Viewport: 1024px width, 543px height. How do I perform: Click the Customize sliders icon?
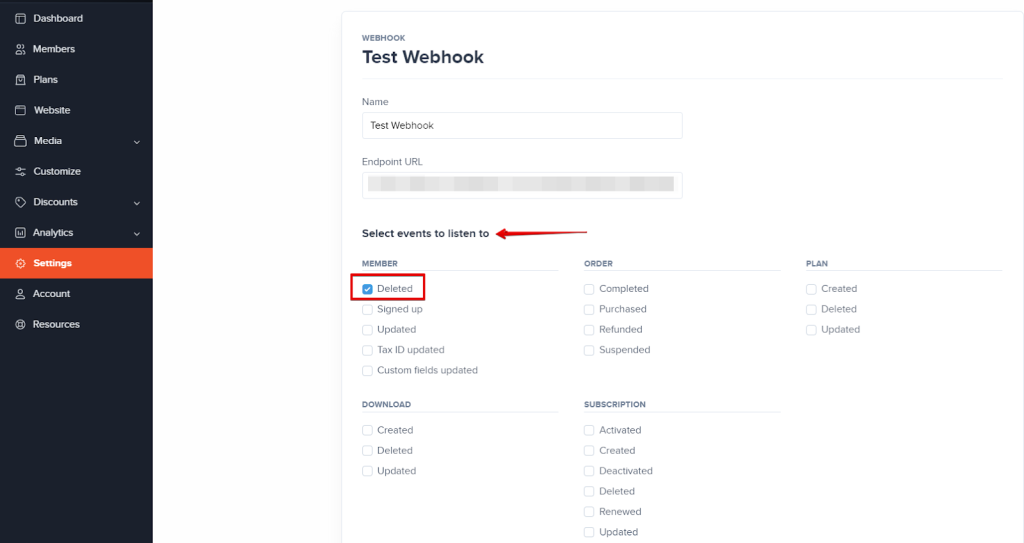[20, 172]
